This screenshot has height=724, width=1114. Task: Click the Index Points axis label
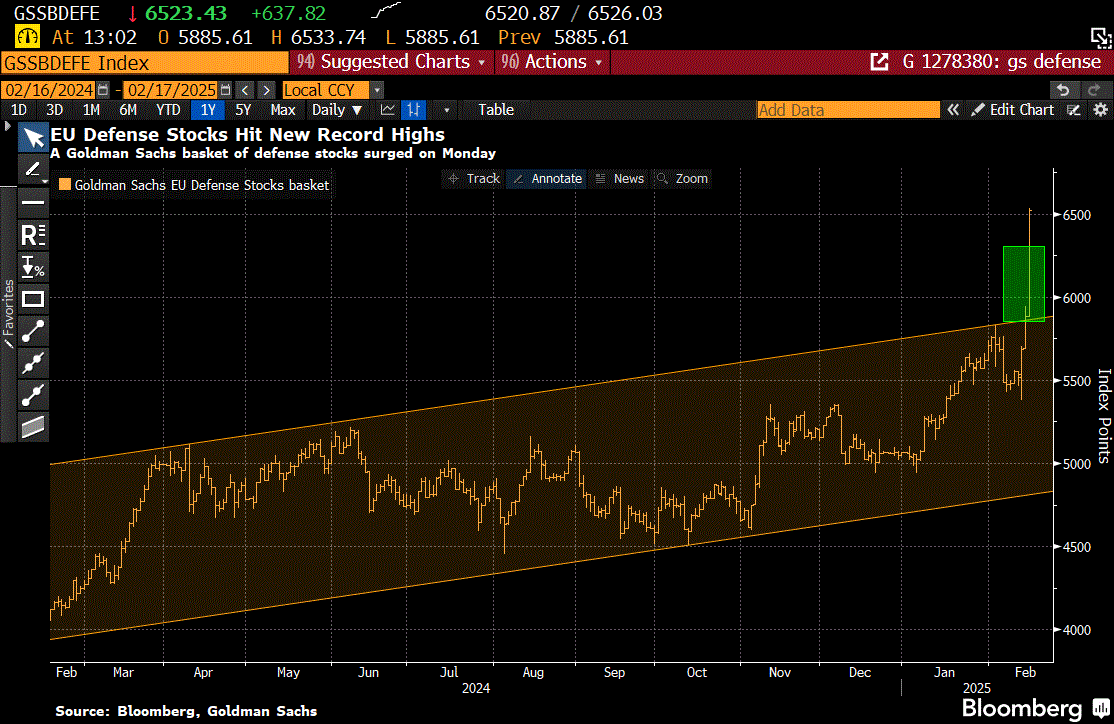1103,416
